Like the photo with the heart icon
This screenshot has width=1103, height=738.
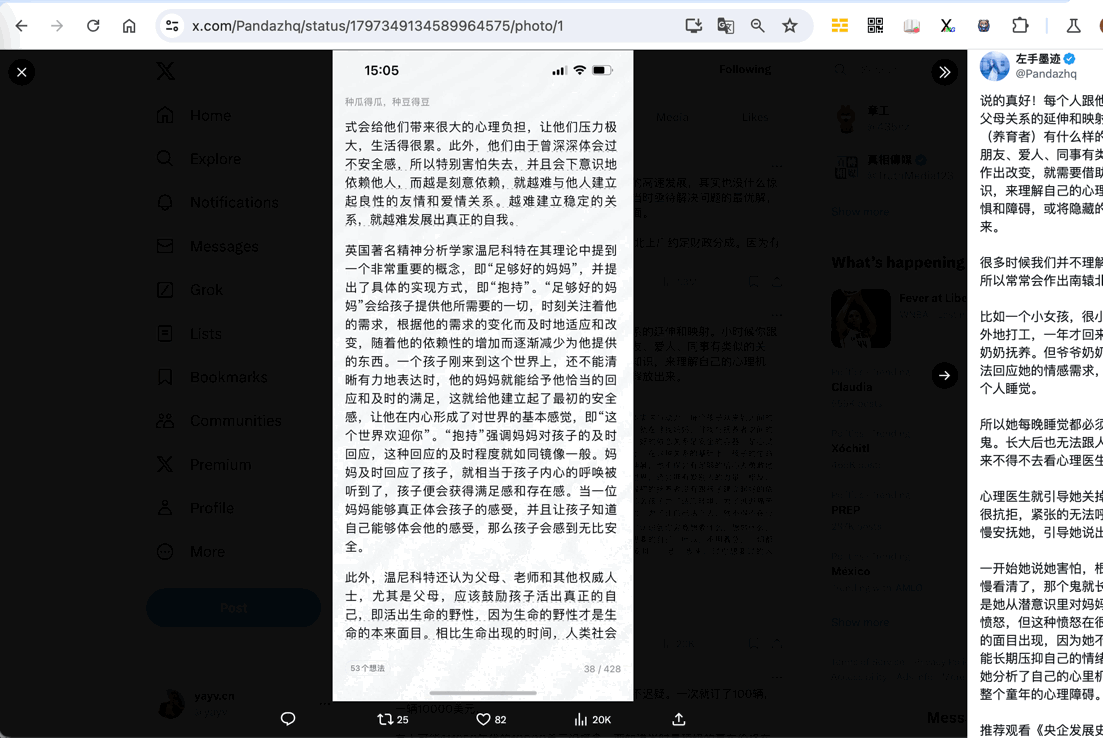pos(483,718)
